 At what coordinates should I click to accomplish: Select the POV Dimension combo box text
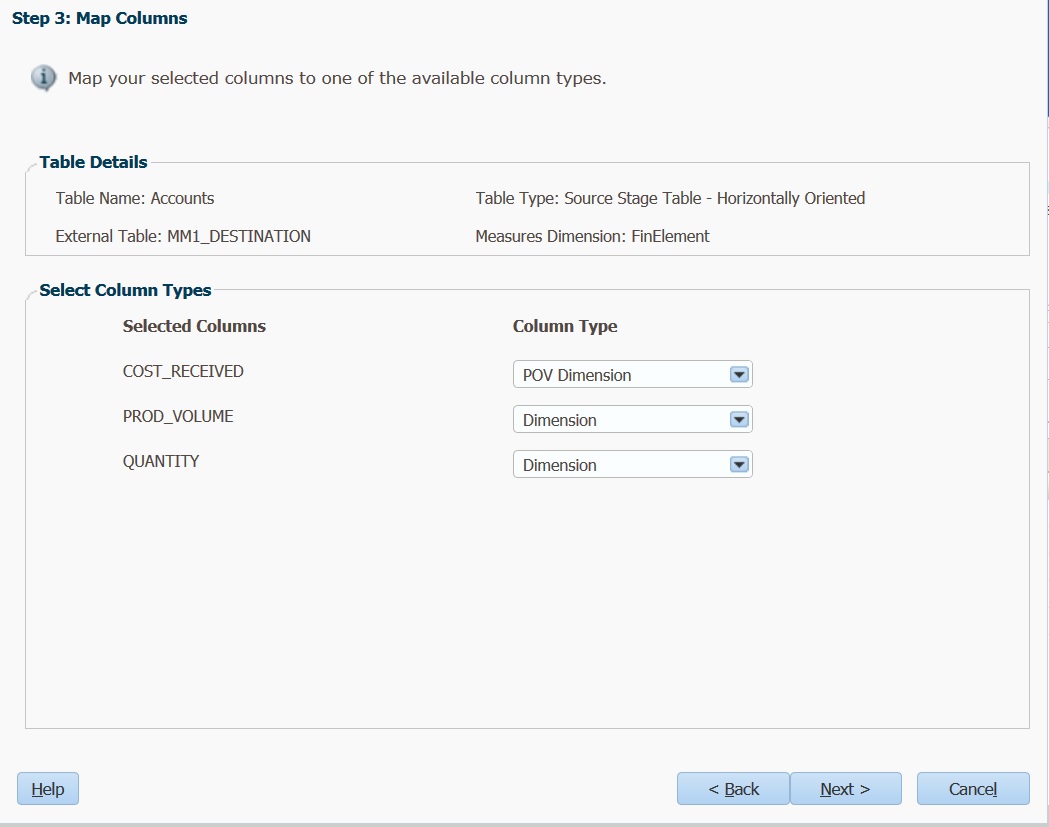pyautogui.click(x=577, y=375)
